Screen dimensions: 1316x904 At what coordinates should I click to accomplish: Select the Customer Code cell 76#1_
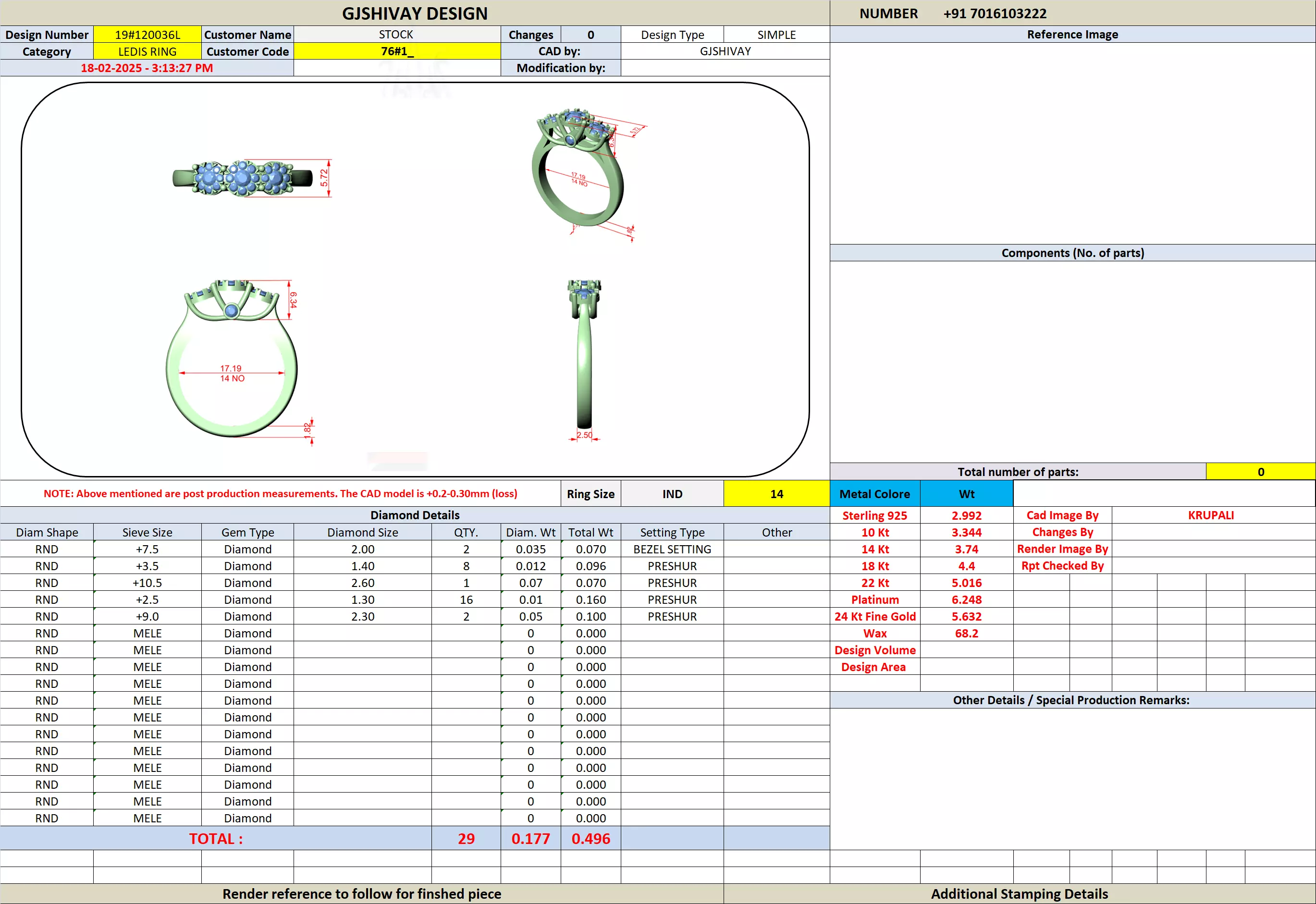(396, 51)
